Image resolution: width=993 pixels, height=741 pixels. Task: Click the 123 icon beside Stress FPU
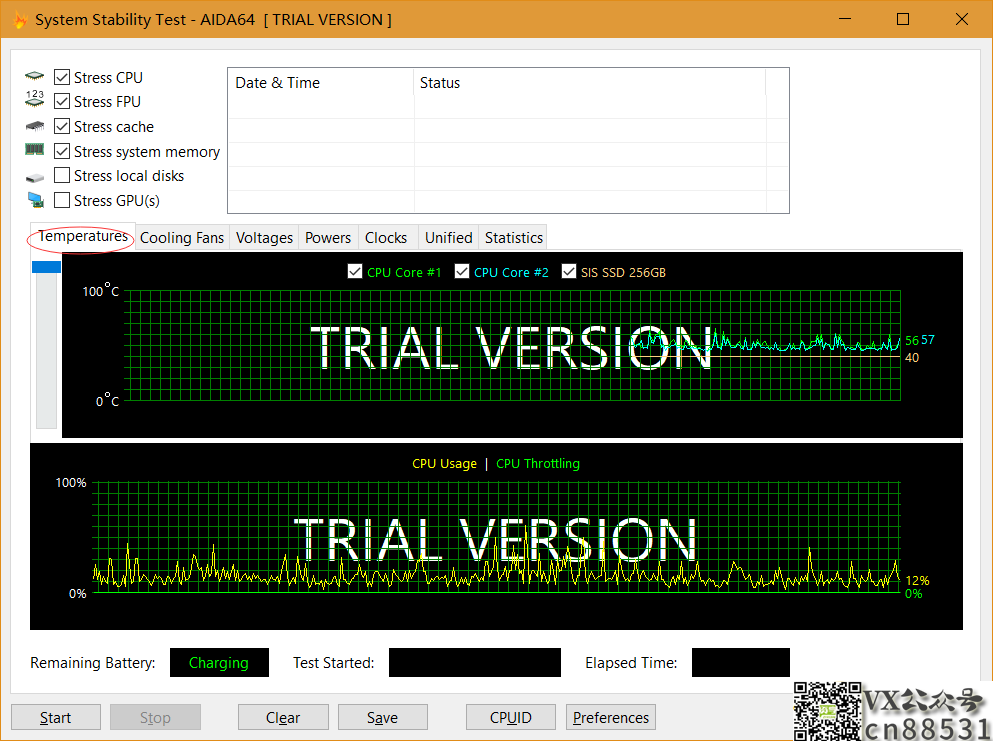[34, 98]
